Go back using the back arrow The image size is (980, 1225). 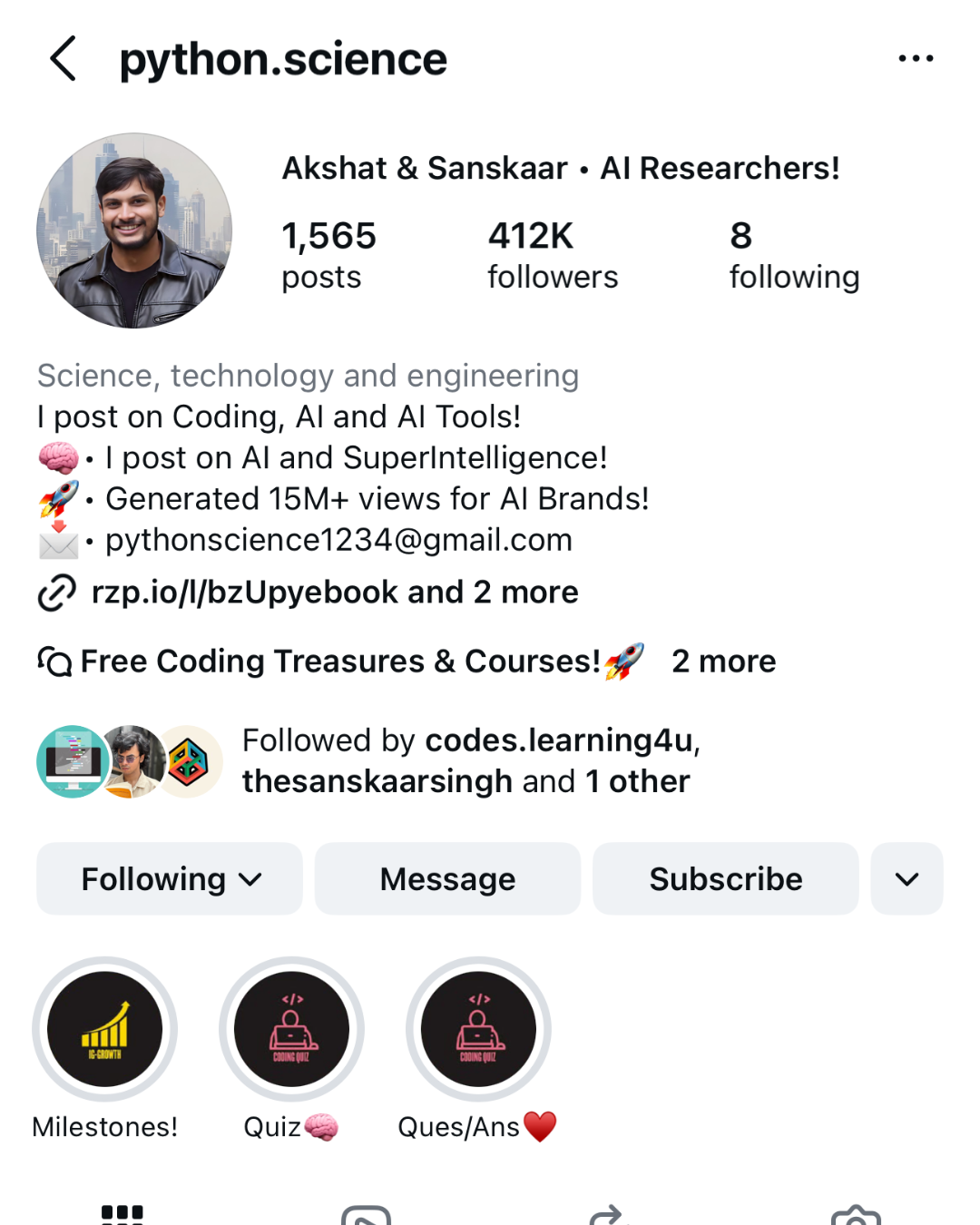64,59
